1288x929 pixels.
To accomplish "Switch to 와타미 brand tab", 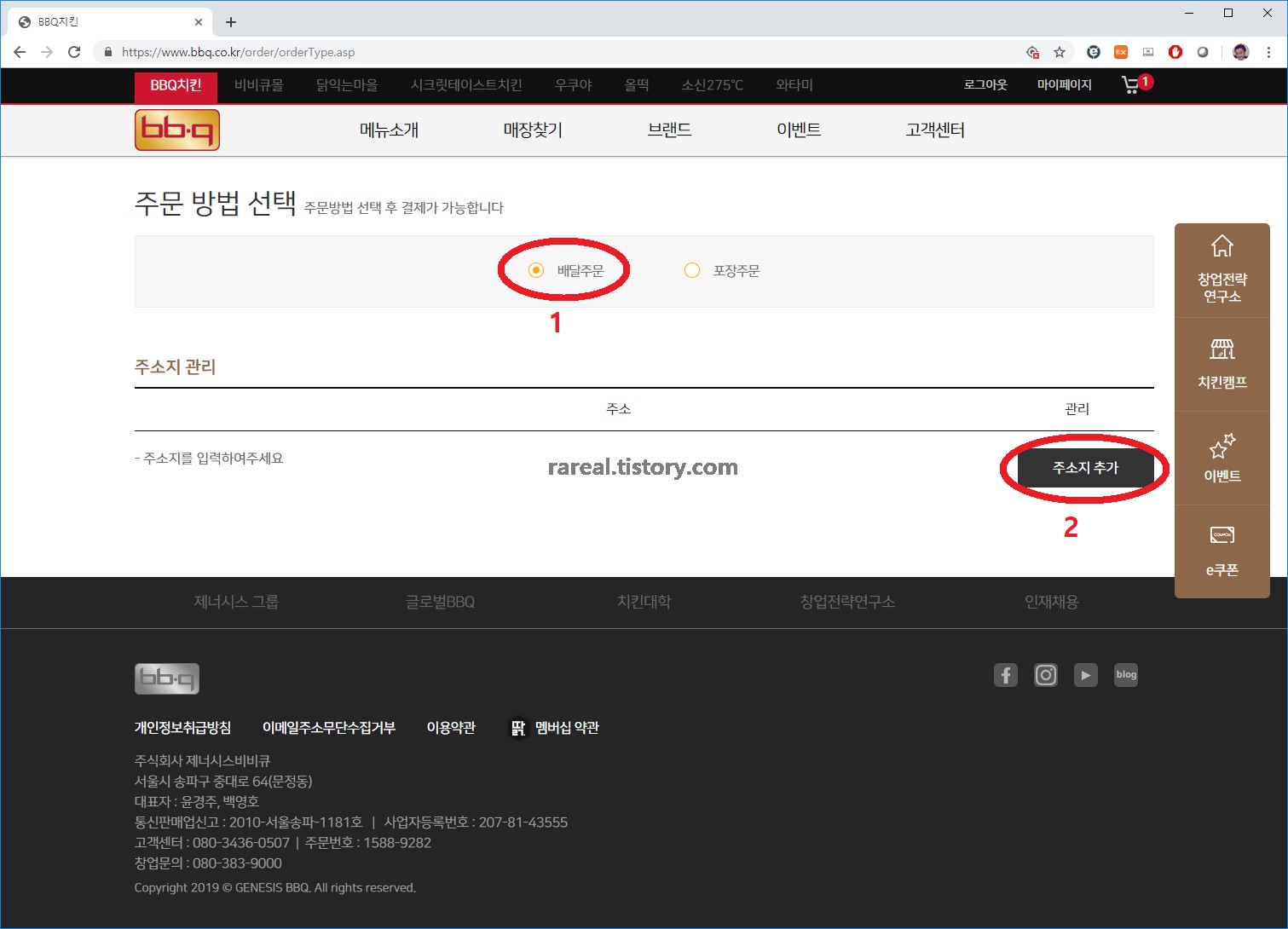I will coord(794,85).
